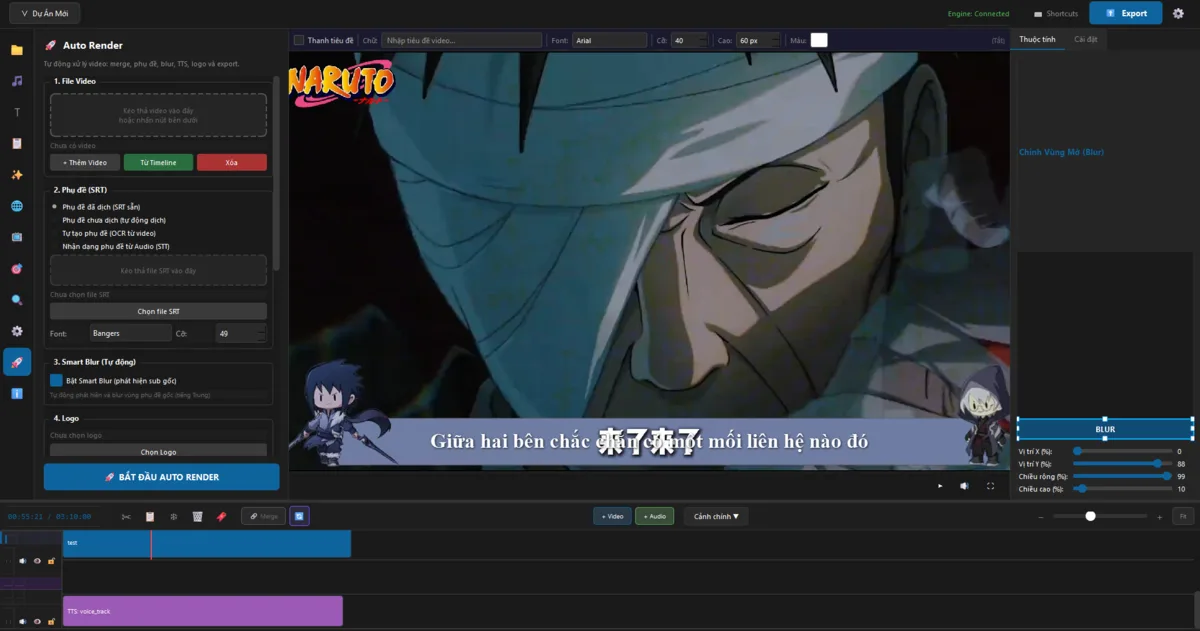The height and width of the screenshot is (631, 1200).
Task: Zoom in timeline with plus icon
Action: point(1159,517)
